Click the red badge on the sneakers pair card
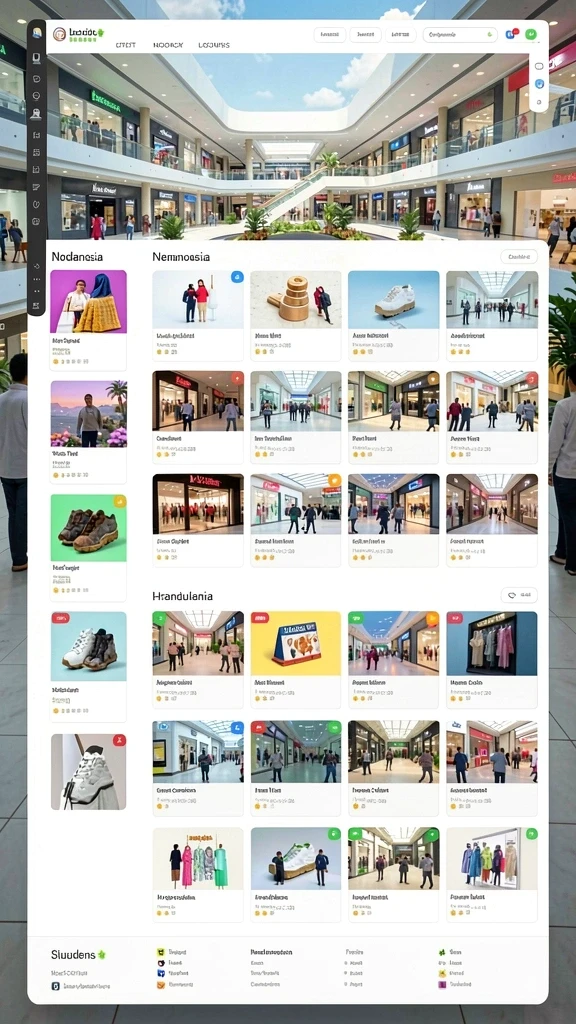The width and height of the screenshot is (576, 1024). pos(61,618)
